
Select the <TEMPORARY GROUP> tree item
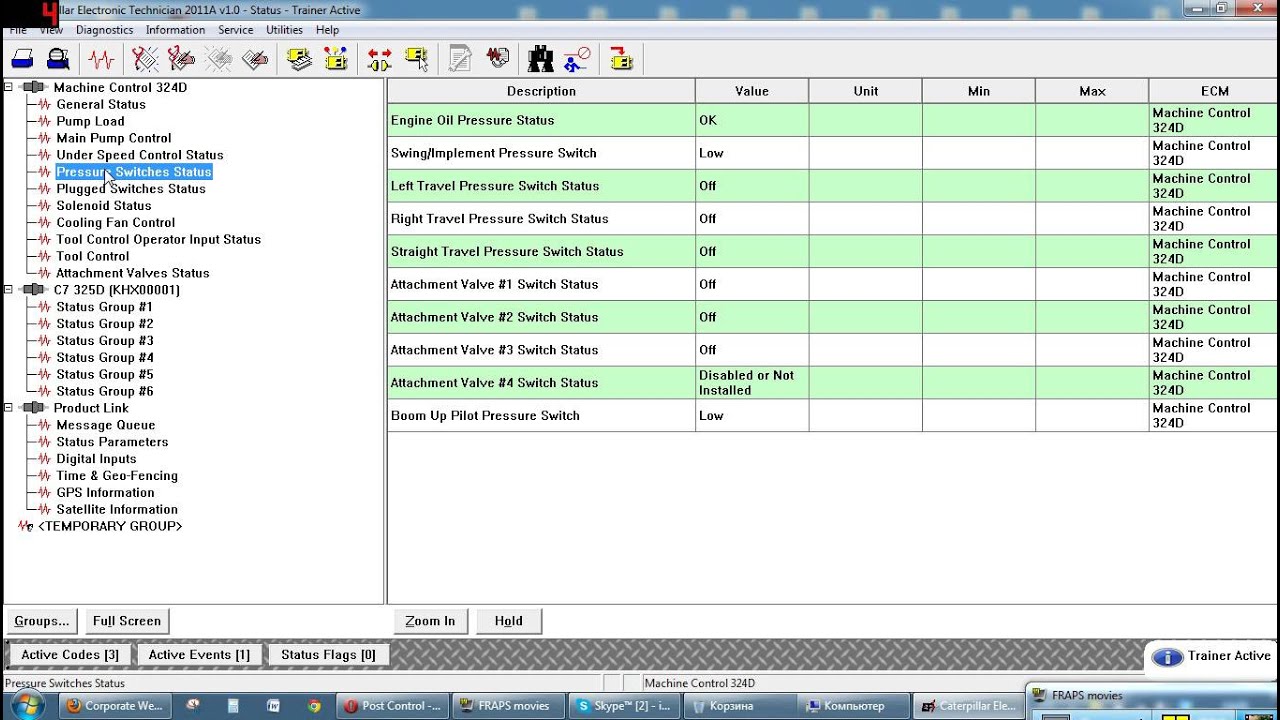point(110,526)
